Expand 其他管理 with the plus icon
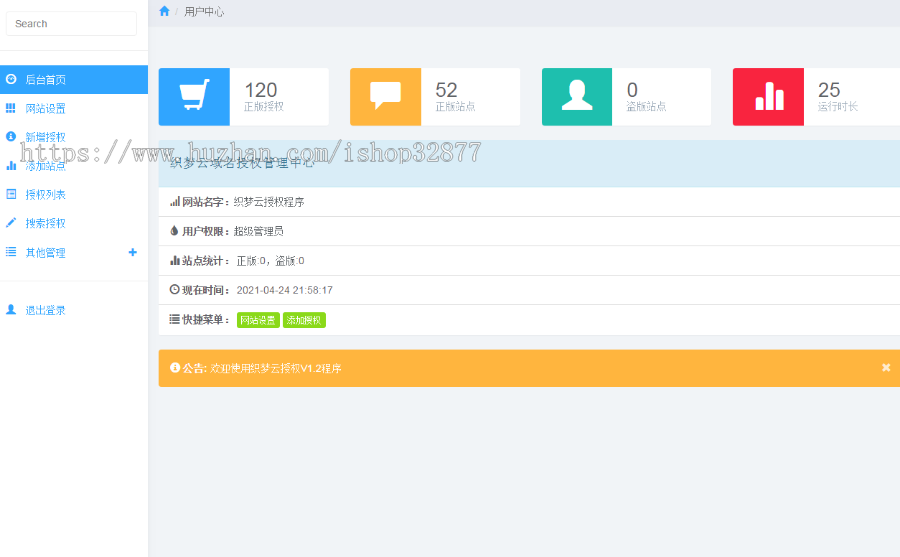This screenshot has height=557, width=900. (x=133, y=252)
